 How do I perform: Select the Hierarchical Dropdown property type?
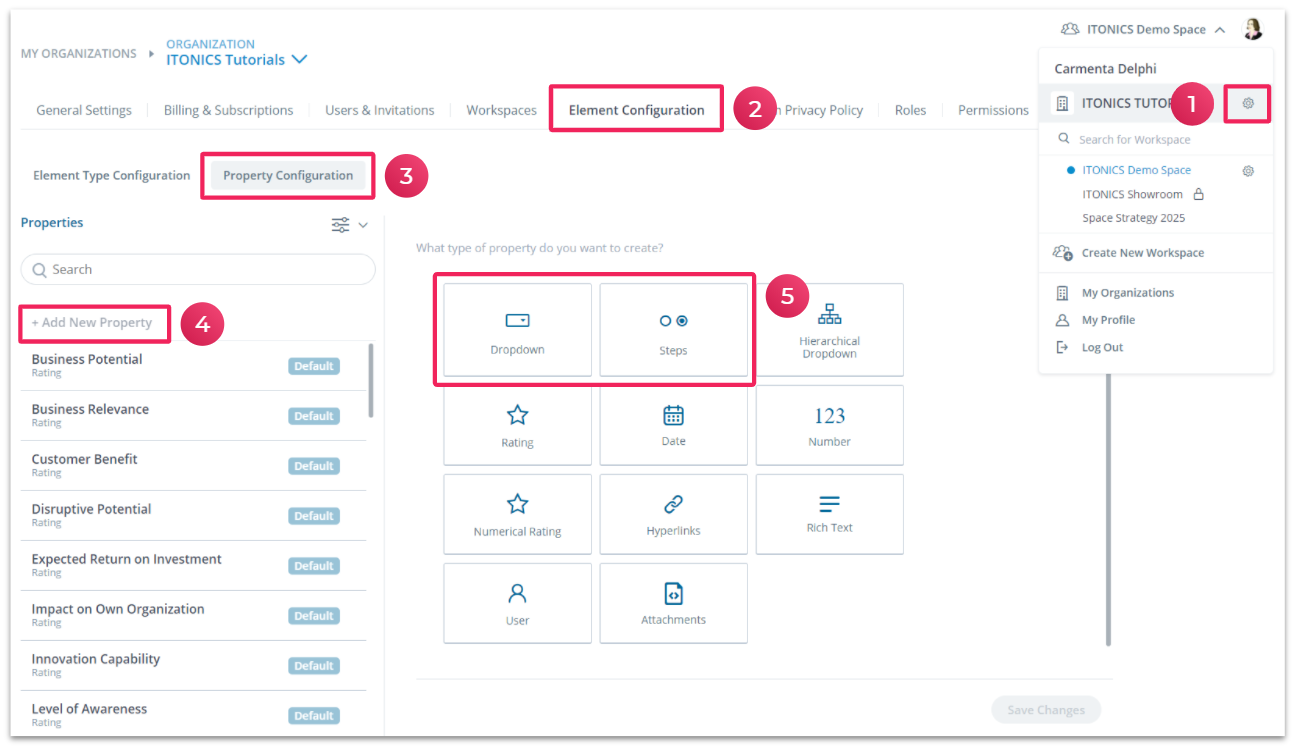tap(829, 330)
